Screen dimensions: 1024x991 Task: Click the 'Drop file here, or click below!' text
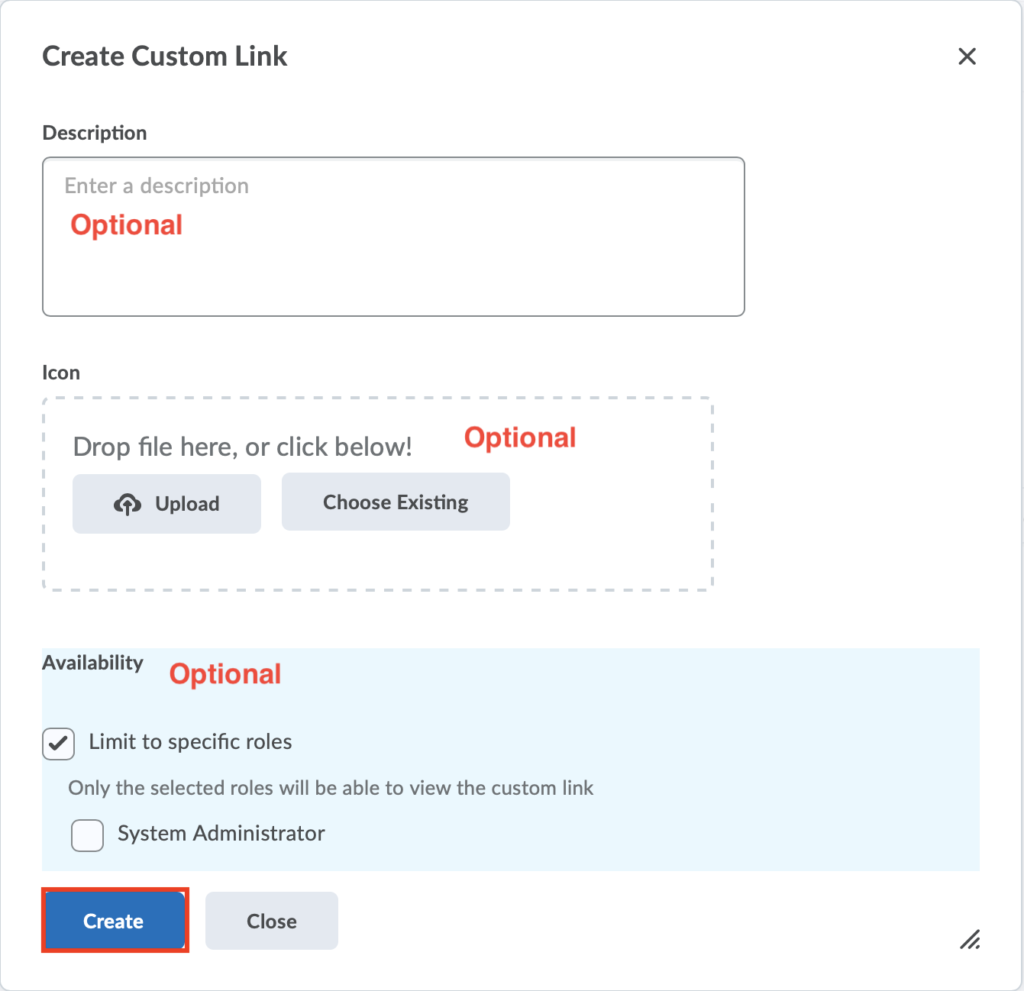click(x=242, y=447)
